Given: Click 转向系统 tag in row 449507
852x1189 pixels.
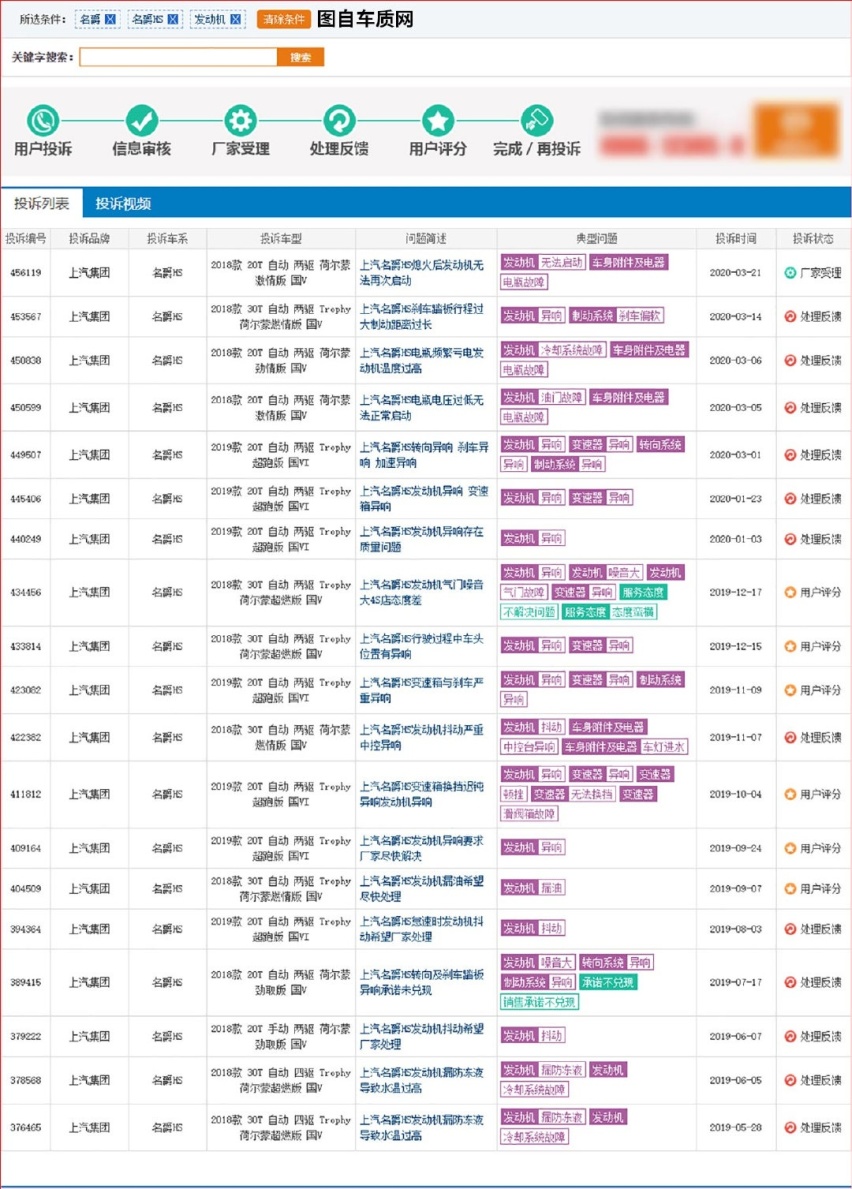Looking at the screenshot, I should [x=660, y=444].
